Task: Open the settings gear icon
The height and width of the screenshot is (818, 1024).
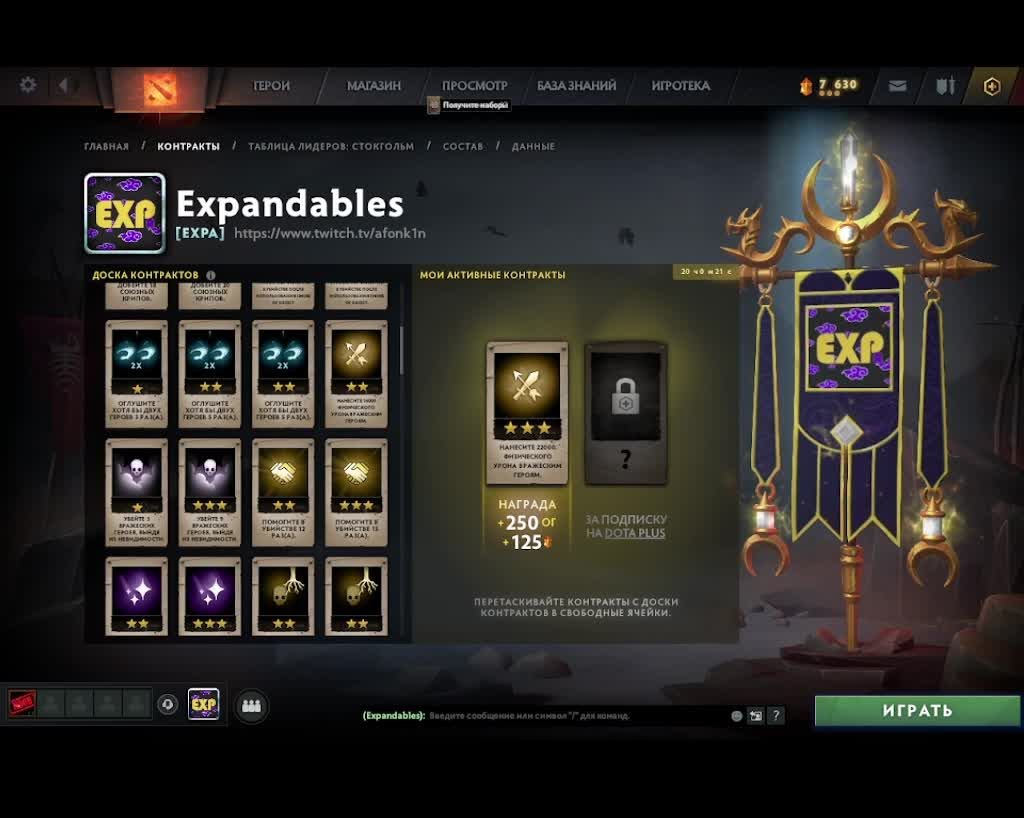Action: pos(28,85)
